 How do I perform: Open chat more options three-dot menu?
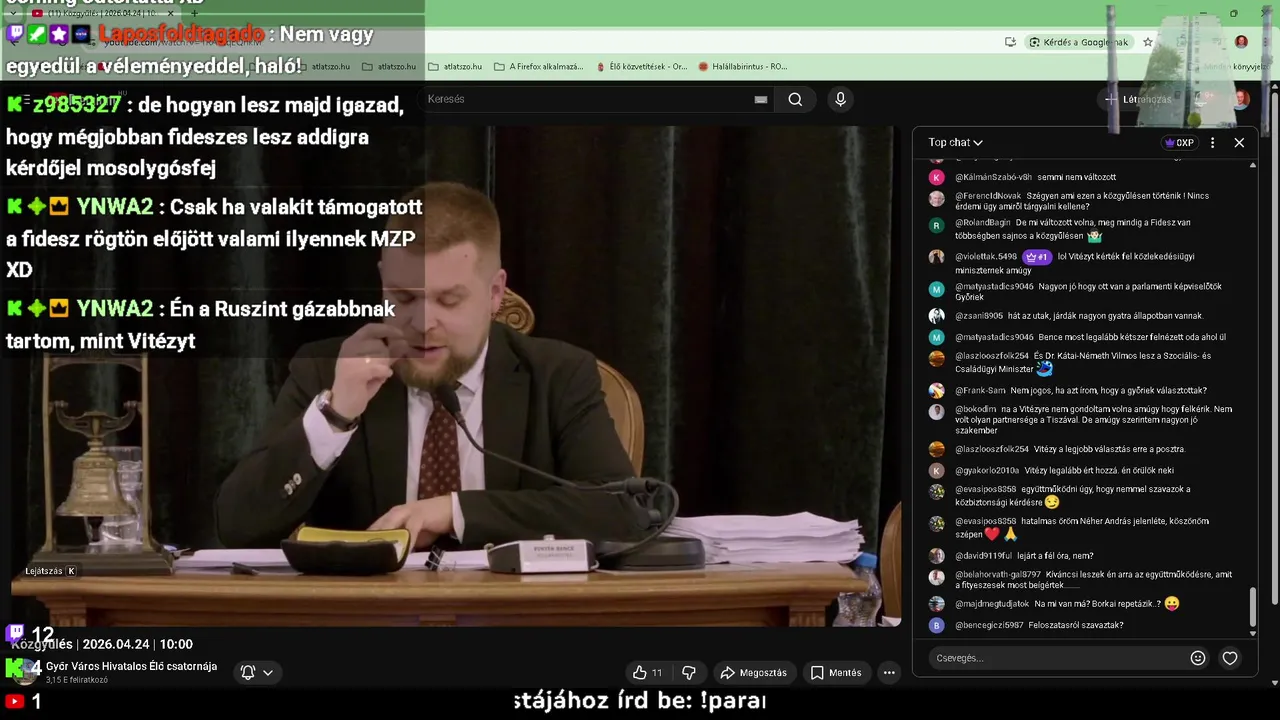pyautogui.click(x=1212, y=143)
